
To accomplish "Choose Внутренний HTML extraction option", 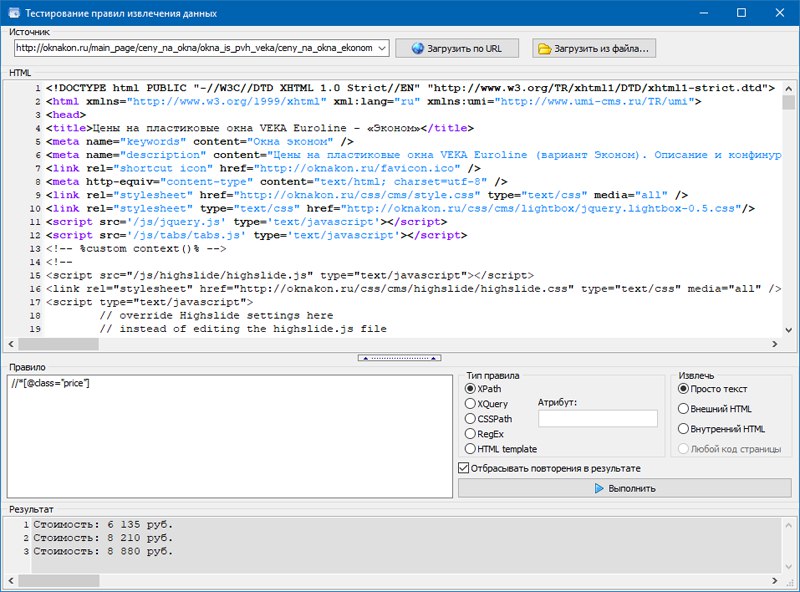I will [x=721, y=429].
